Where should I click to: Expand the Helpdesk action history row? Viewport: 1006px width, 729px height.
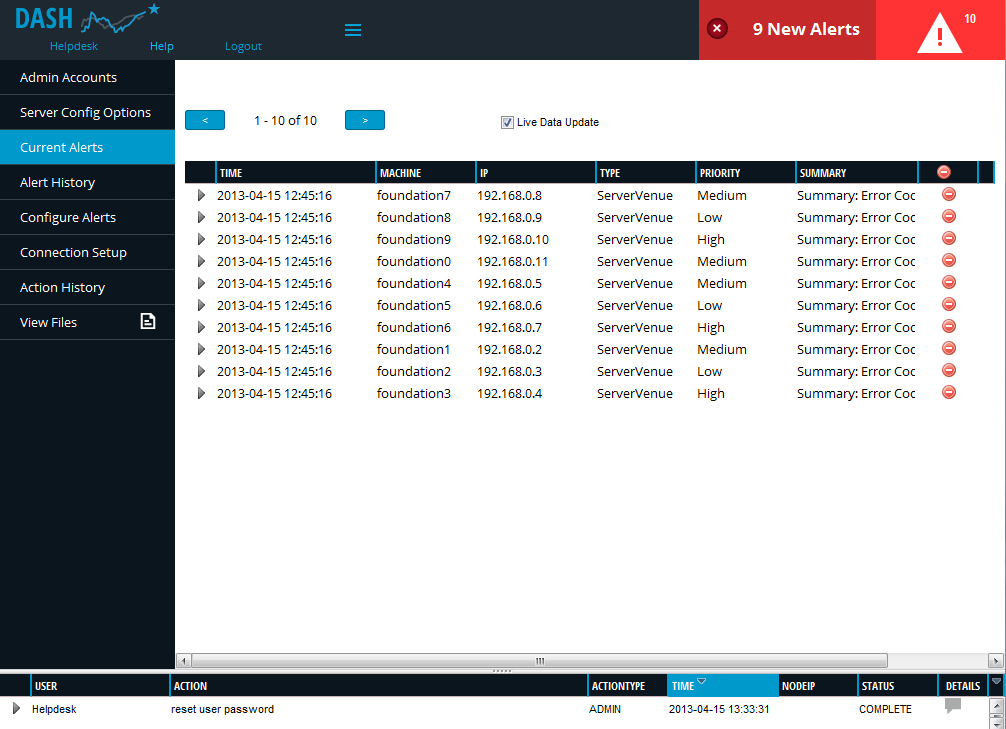tap(16, 708)
